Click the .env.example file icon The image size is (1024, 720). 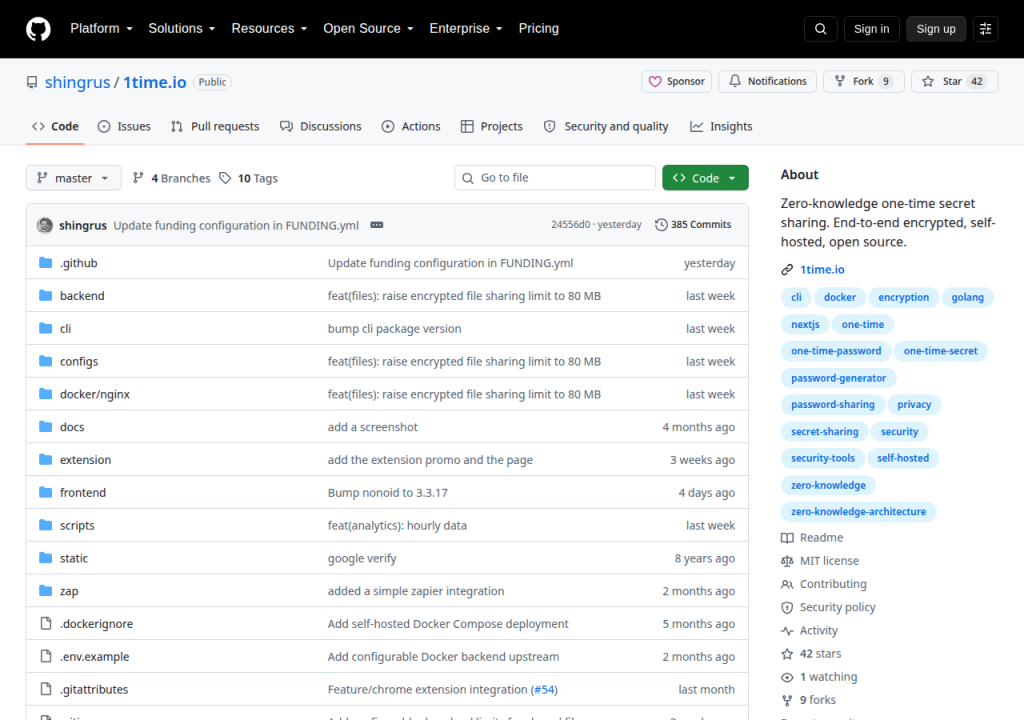click(x=46, y=656)
